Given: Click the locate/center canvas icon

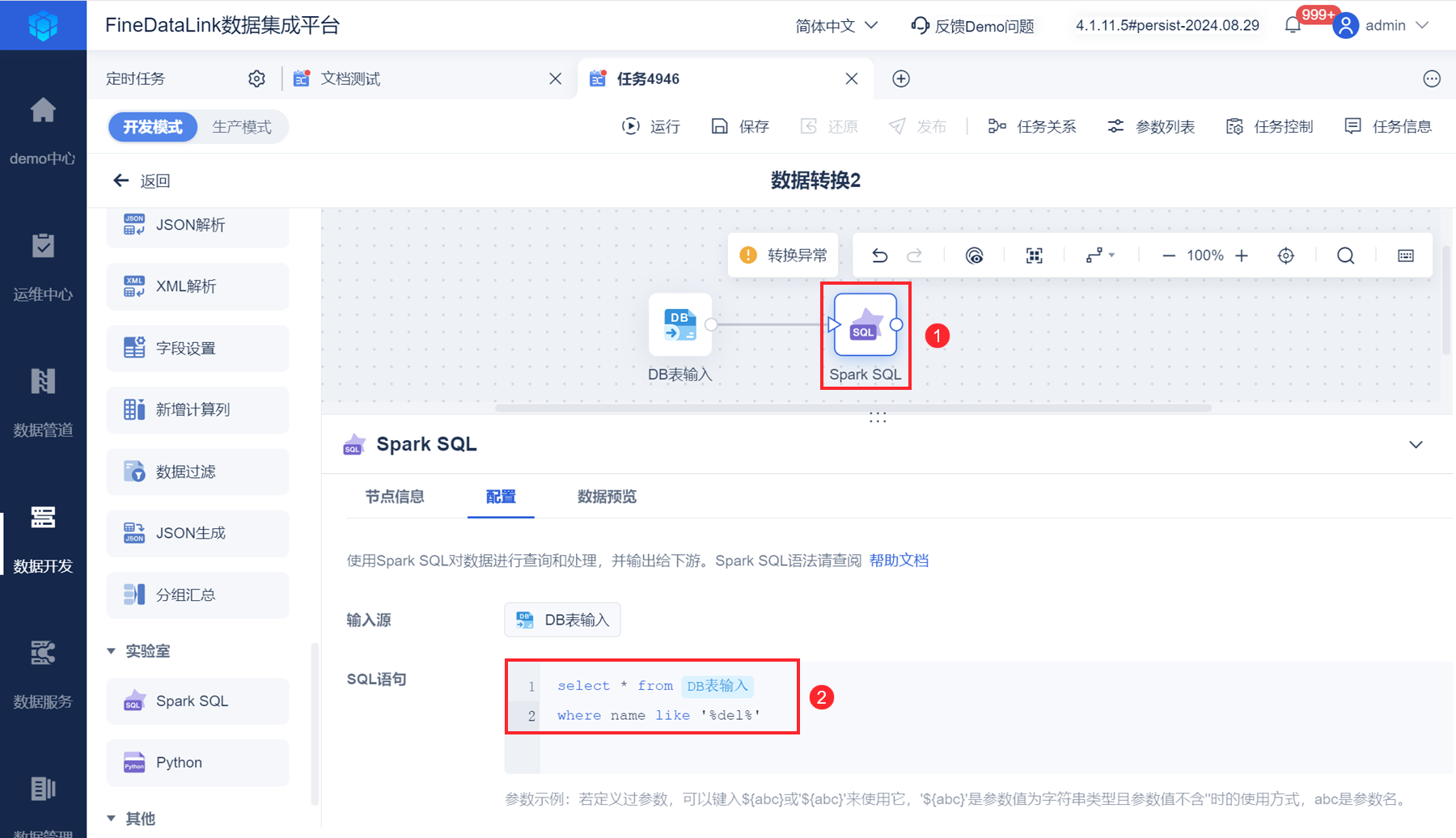Looking at the screenshot, I should tap(1285, 256).
